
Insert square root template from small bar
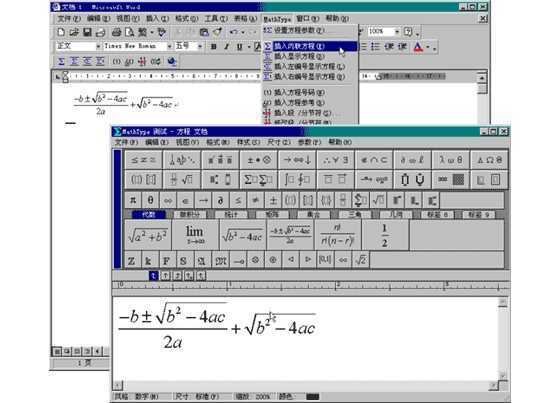[378, 200]
